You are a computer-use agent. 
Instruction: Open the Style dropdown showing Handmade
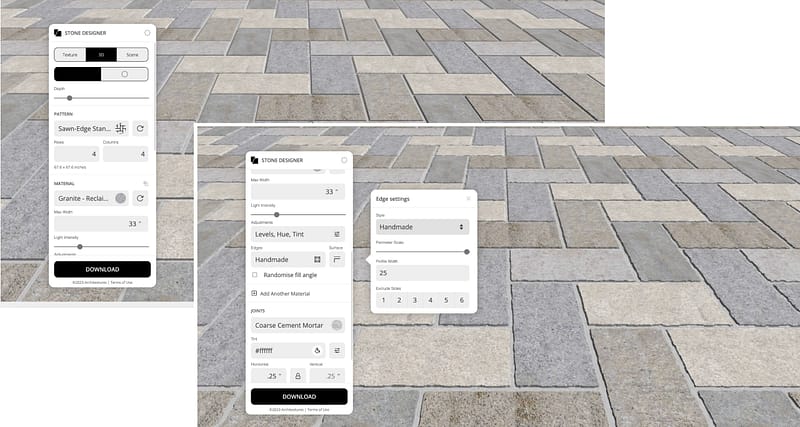pos(422,227)
